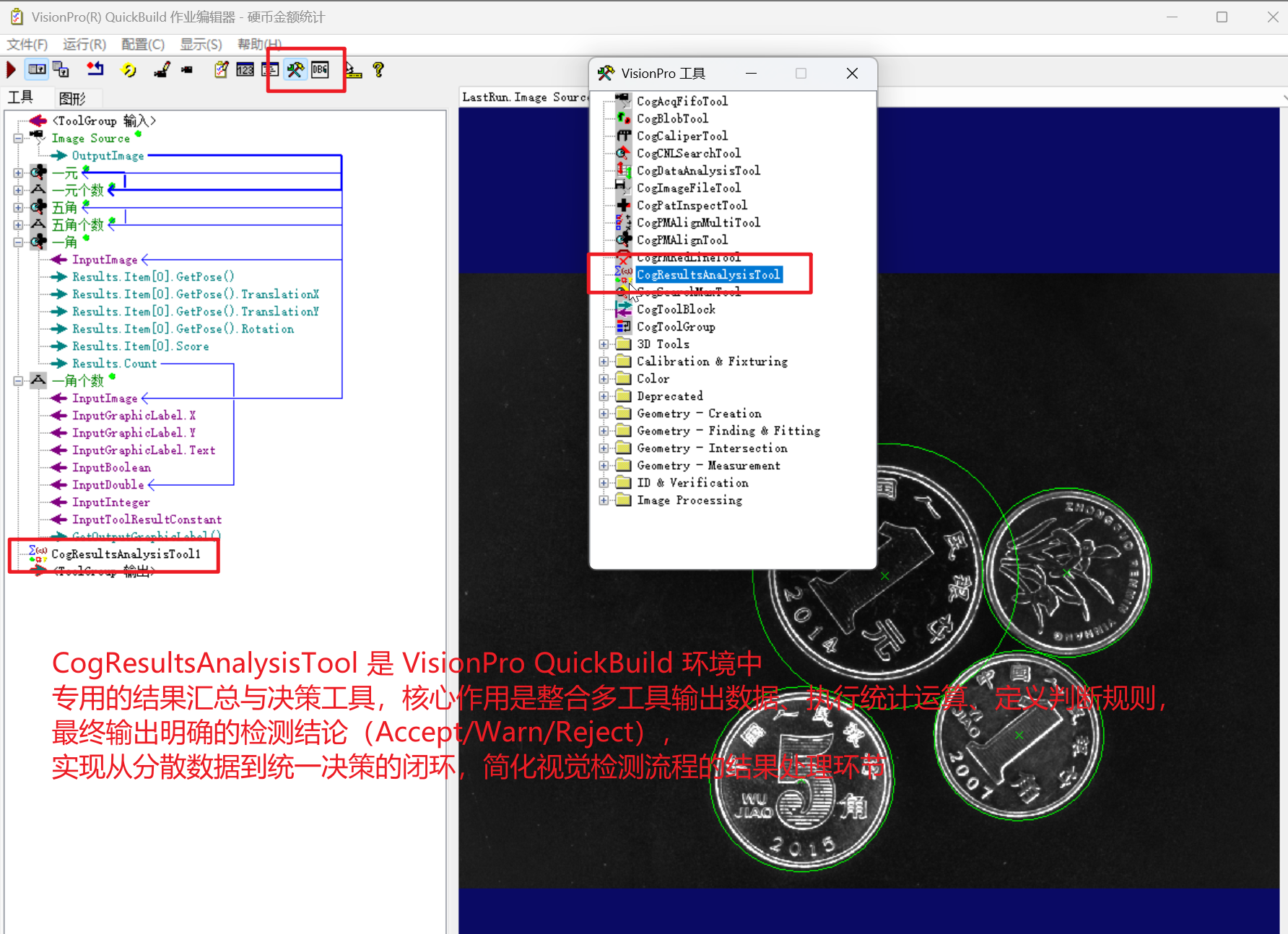The width and height of the screenshot is (1288, 934).
Task: Open the 运行(R) menu
Action: click(84, 44)
